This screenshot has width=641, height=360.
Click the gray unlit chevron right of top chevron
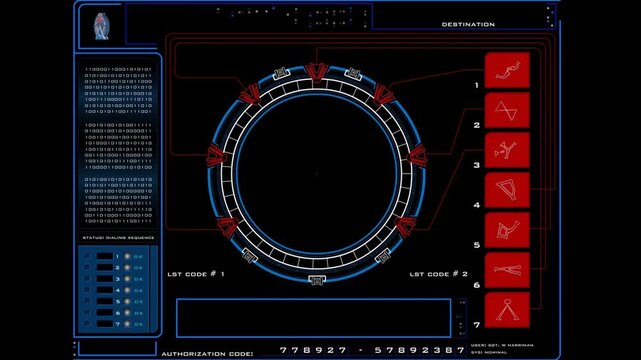point(353,74)
